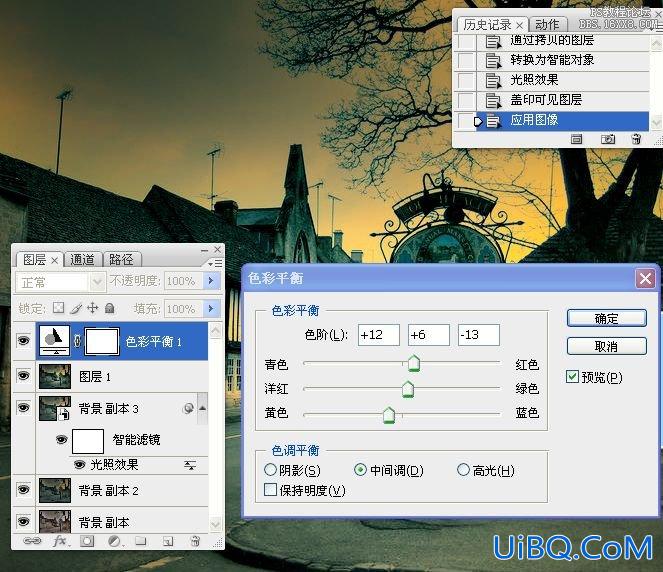Open the 填充 fill slider arrow

point(211,309)
